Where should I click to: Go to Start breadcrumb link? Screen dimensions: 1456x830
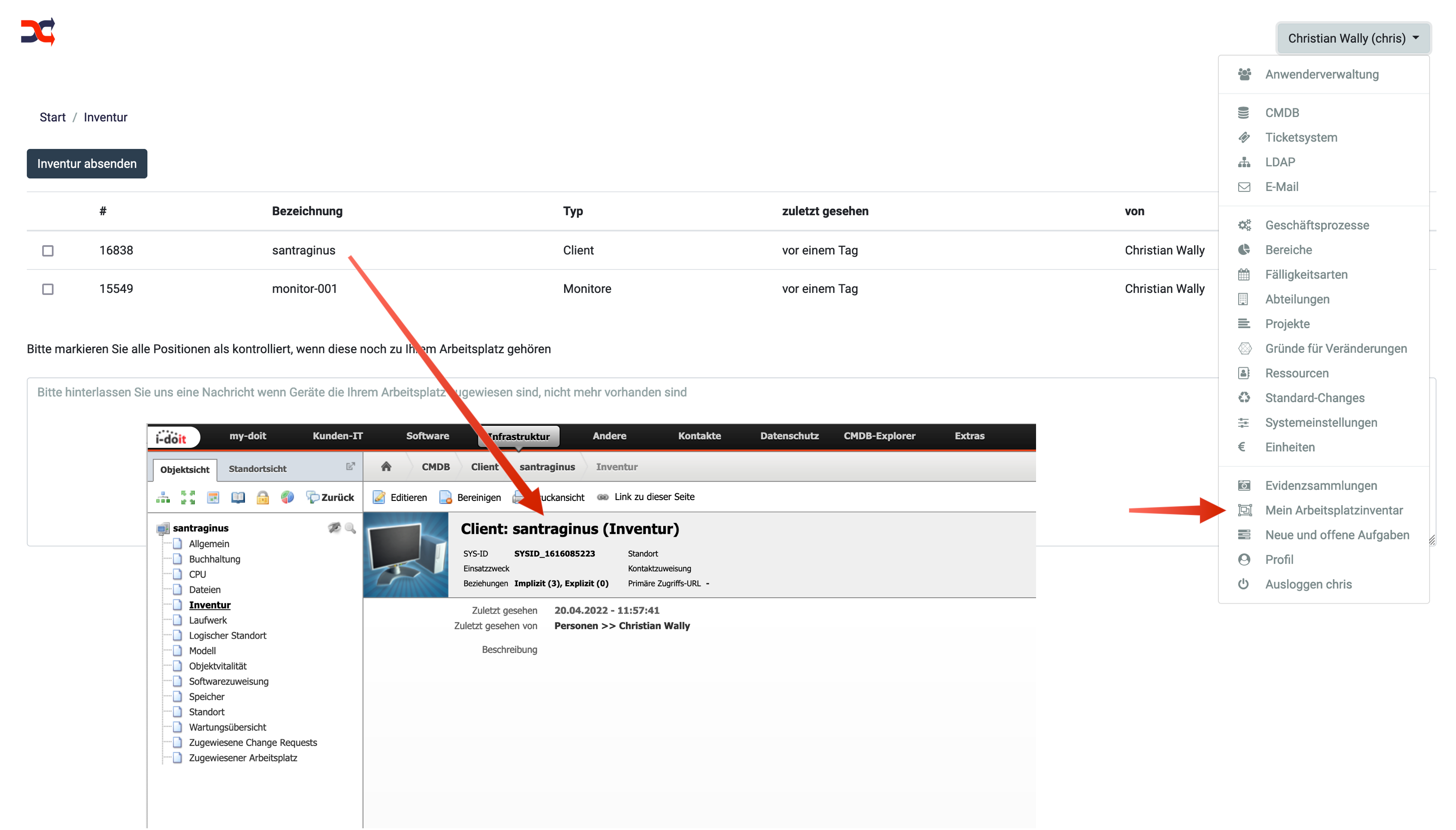point(52,117)
